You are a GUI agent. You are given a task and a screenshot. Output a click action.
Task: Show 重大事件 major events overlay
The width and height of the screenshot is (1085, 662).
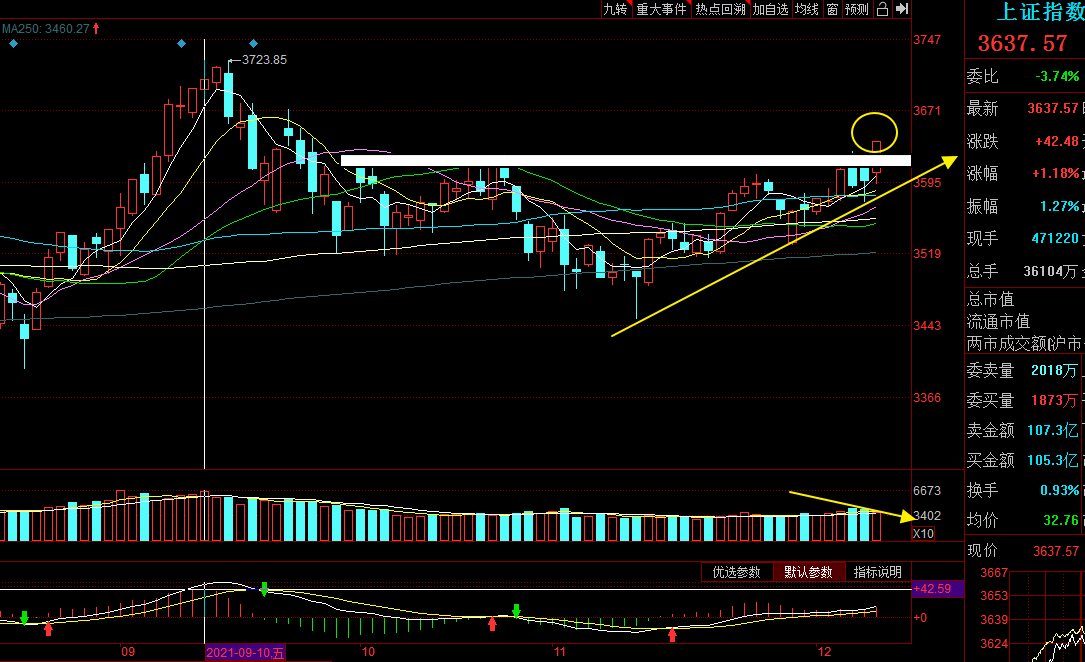tap(662, 9)
